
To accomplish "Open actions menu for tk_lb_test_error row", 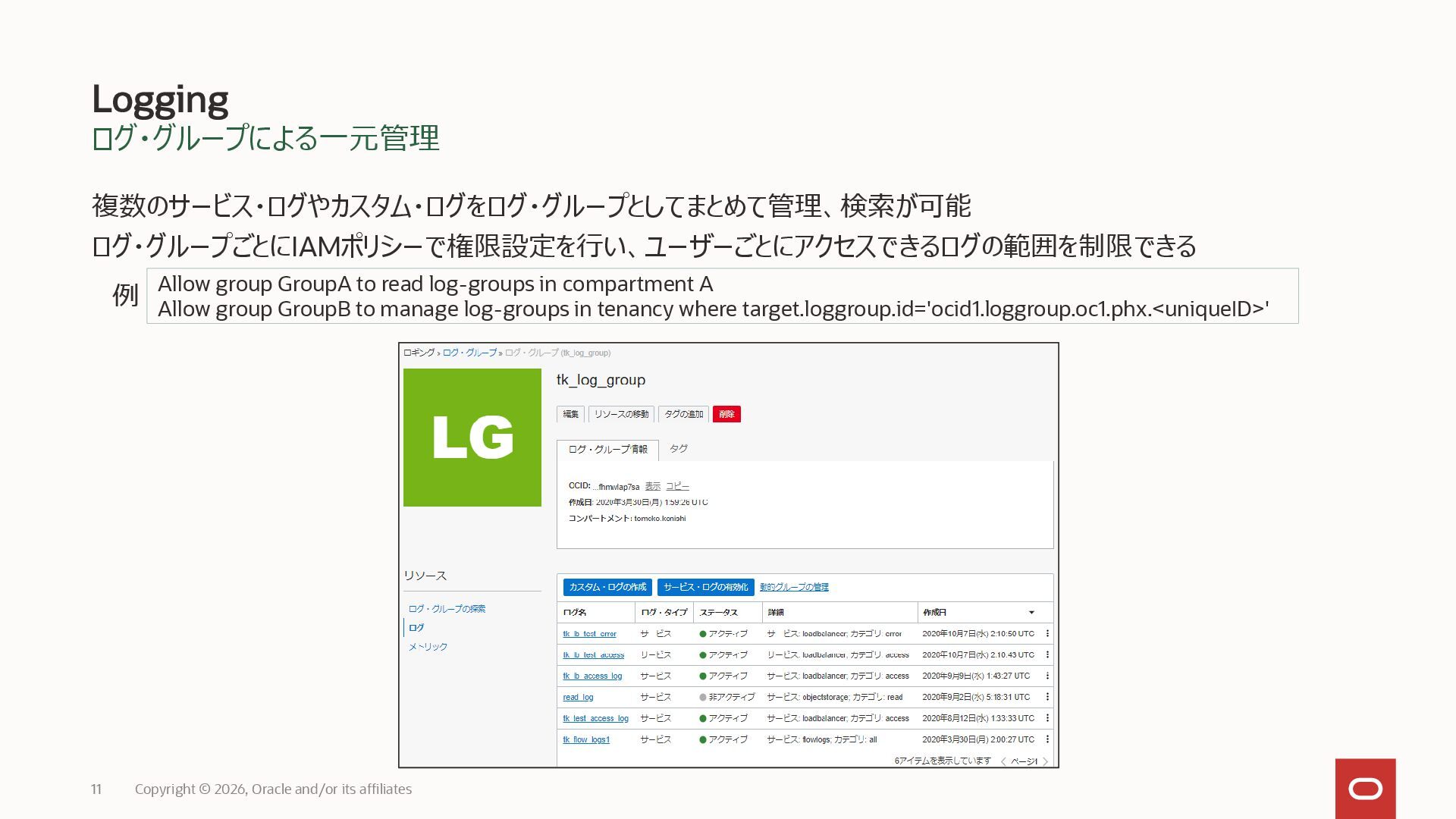I will (x=1047, y=634).
